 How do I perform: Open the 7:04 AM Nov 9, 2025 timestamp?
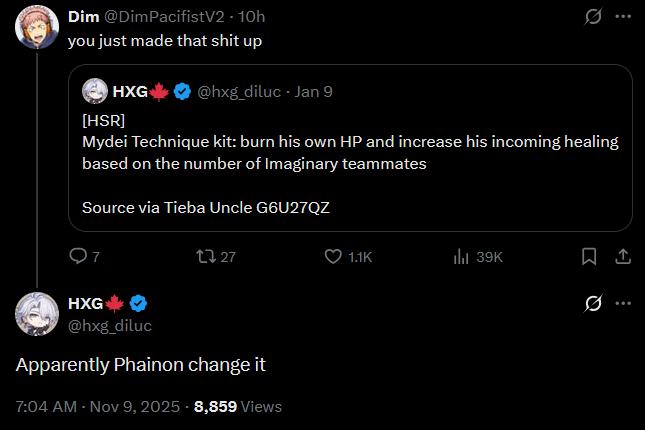point(98,407)
